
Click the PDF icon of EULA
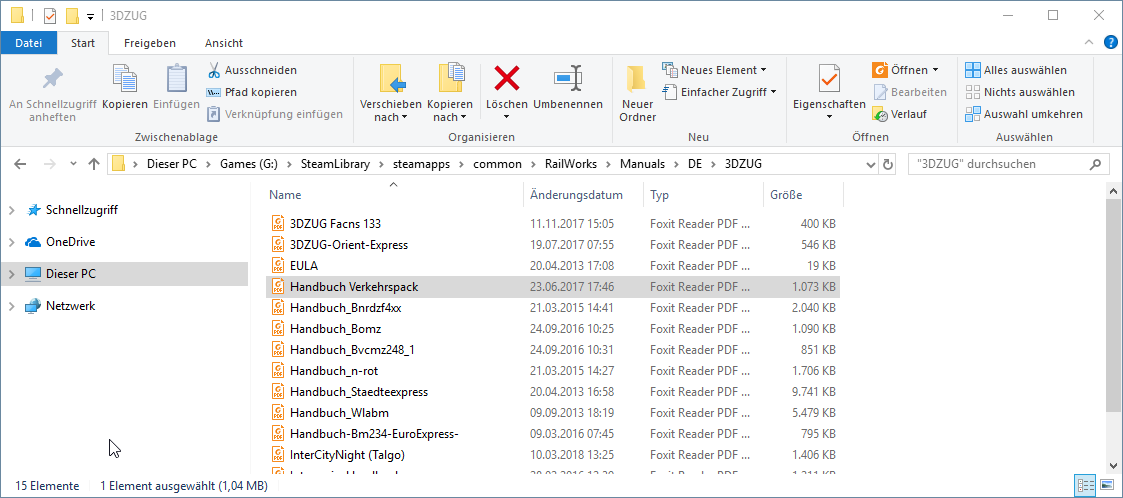pos(279,266)
